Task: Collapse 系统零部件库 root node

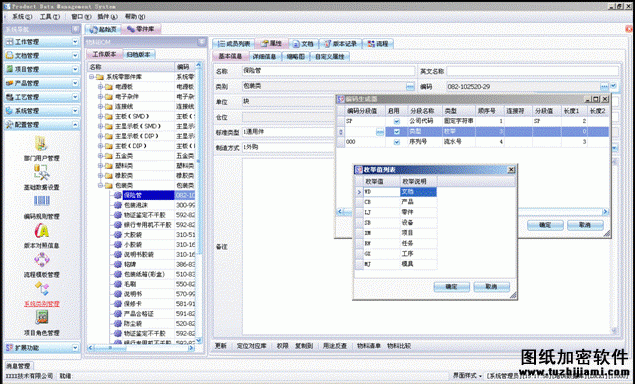Action: [x=92, y=77]
